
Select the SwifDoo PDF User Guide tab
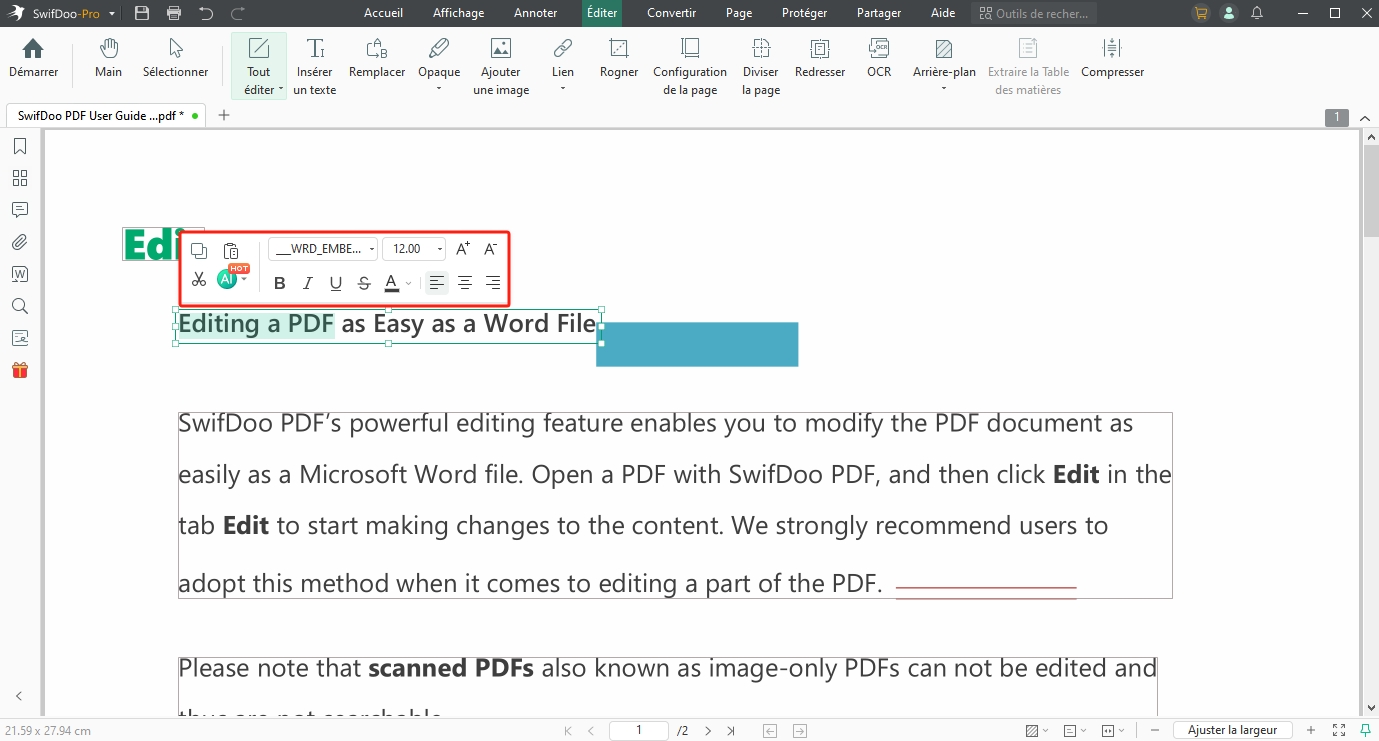click(x=105, y=115)
